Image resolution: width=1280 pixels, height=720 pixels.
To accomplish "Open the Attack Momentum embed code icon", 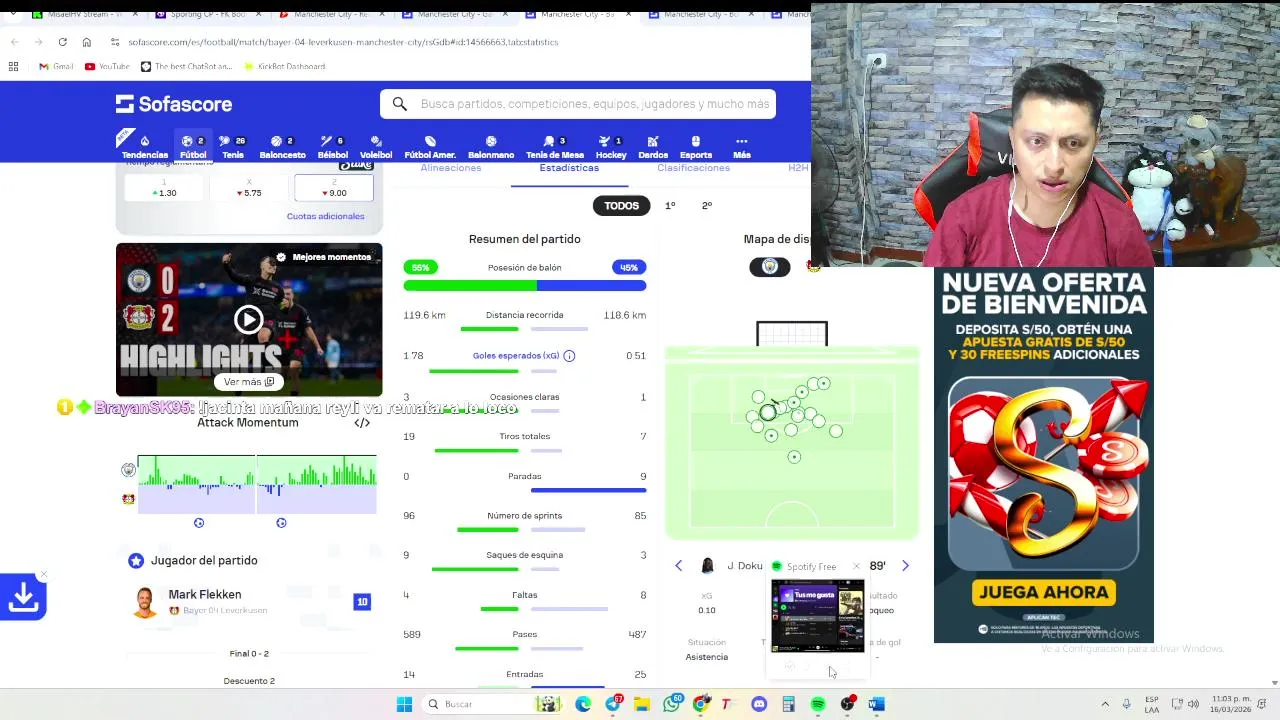I will 362,423.
